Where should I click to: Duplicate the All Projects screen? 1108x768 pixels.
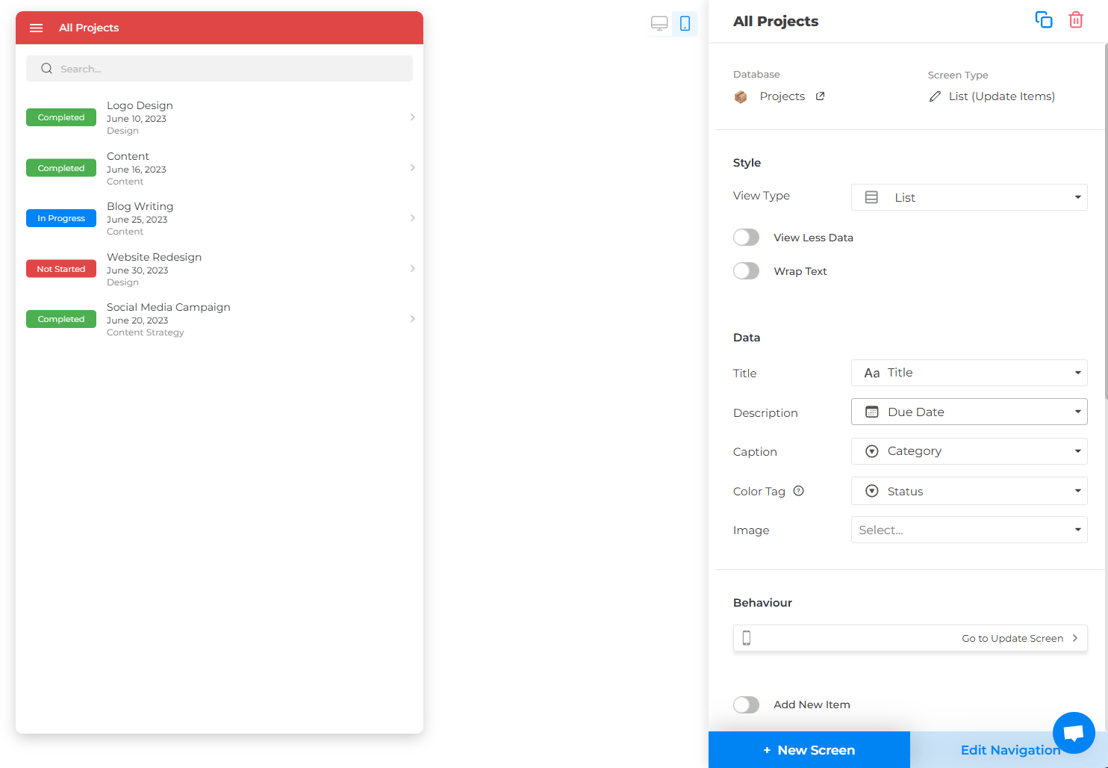click(1044, 20)
